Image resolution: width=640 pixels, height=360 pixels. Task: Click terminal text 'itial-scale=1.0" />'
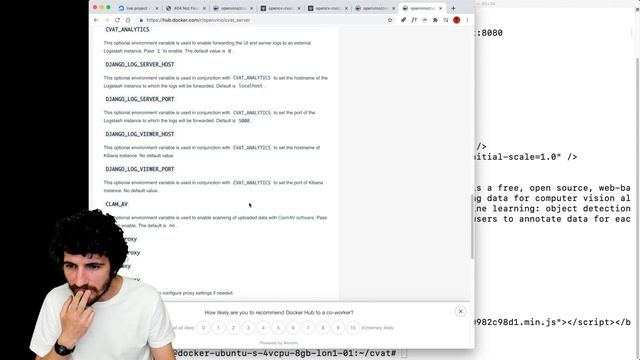click(526, 157)
